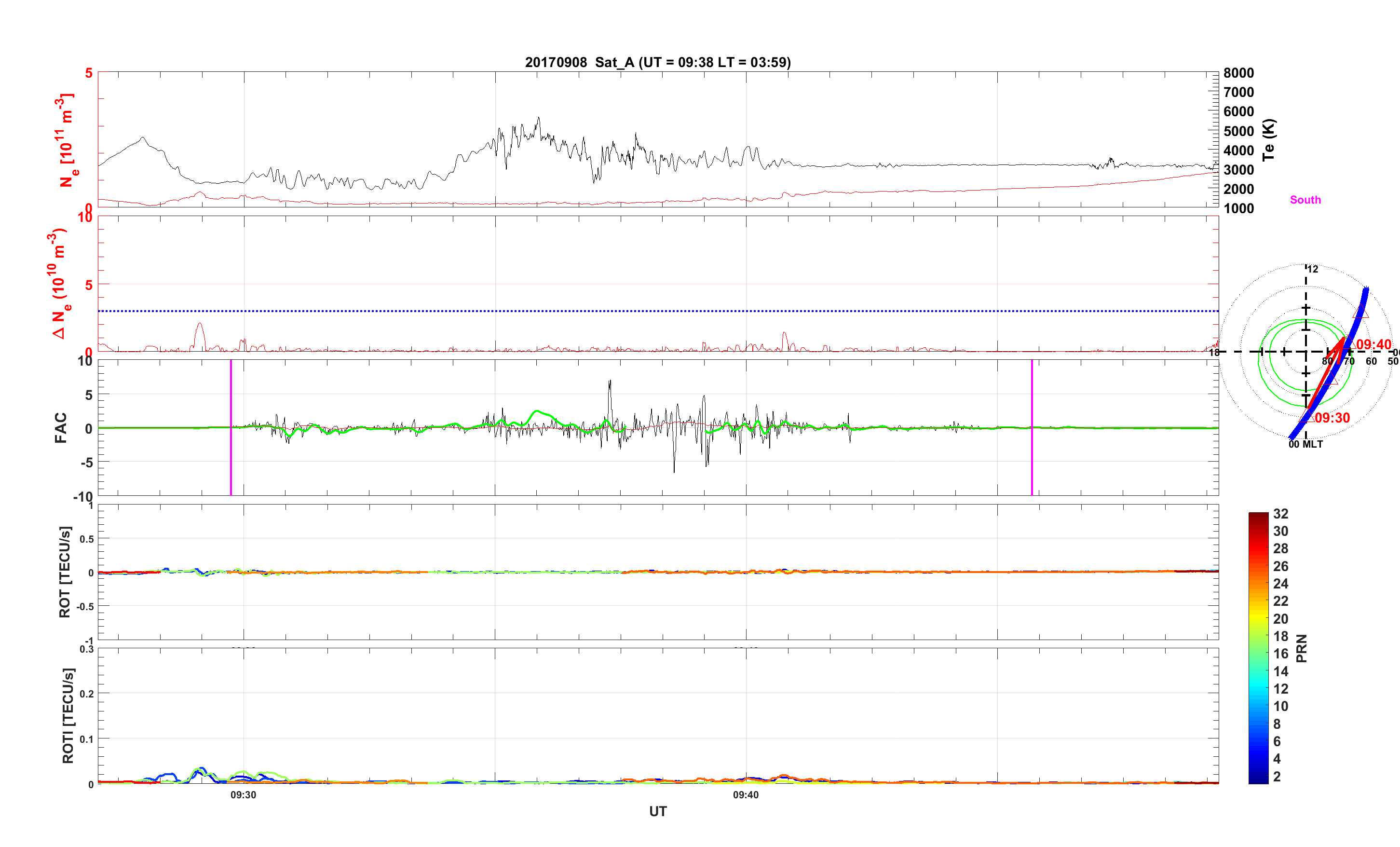
Task: Click the red 09:30 triangle marker on polar plot
Action: 1306,418
